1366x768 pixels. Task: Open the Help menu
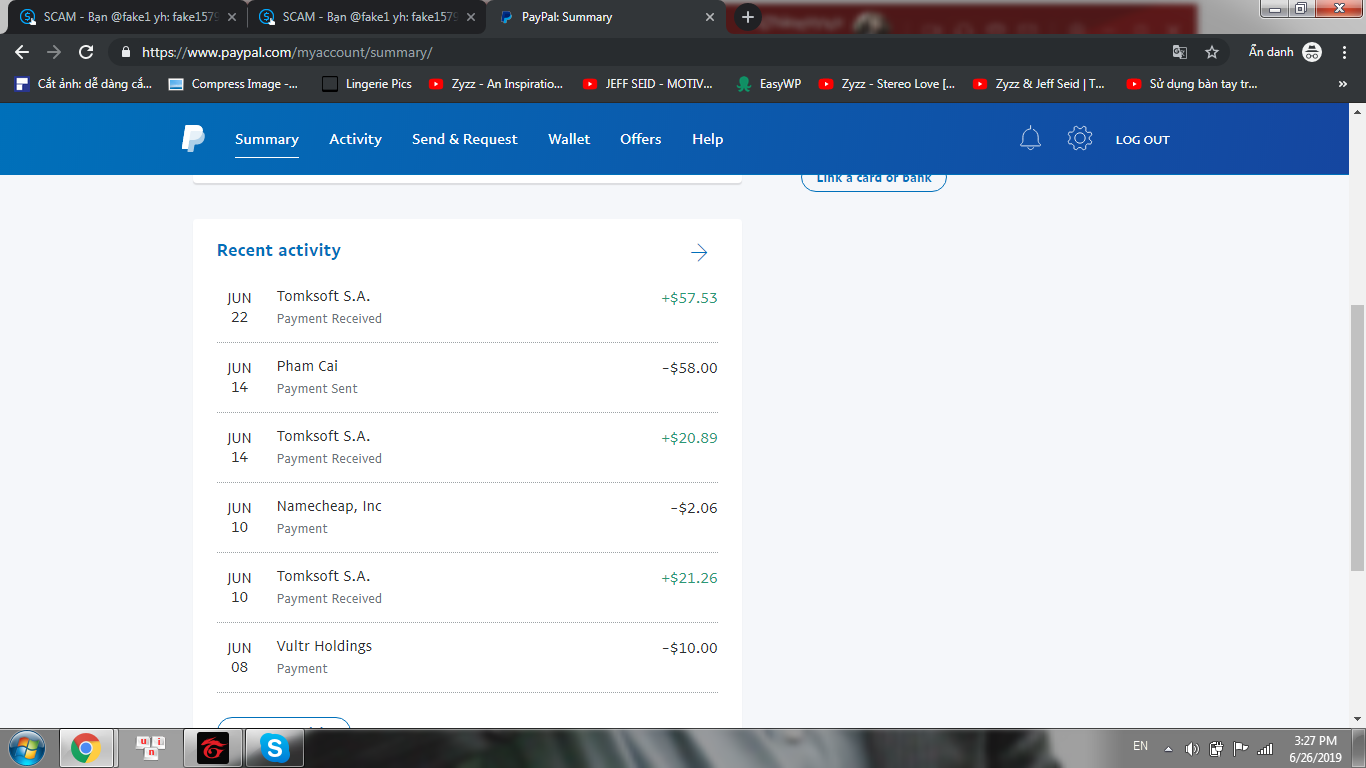pyautogui.click(x=707, y=139)
